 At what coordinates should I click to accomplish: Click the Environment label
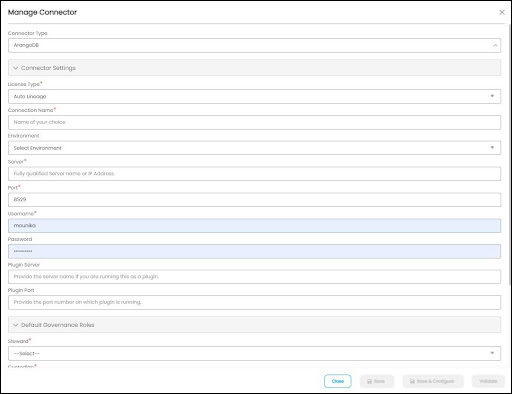[x=23, y=136]
